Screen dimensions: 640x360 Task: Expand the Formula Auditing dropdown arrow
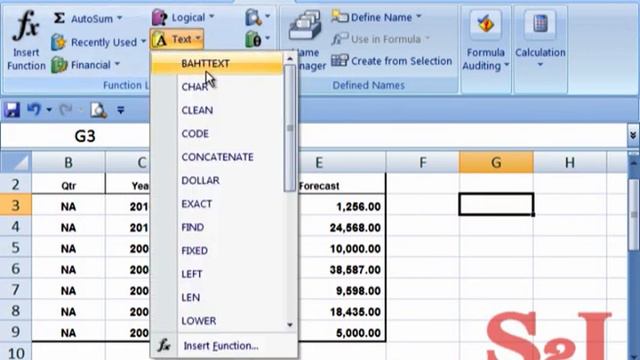(x=507, y=64)
